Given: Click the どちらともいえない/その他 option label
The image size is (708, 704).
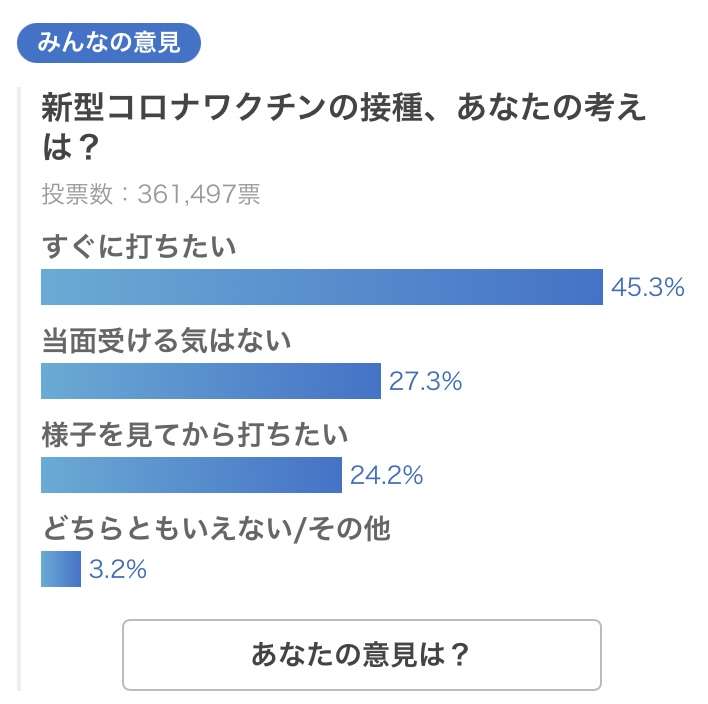Looking at the screenshot, I should pyautogui.click(x=216, y=528).
